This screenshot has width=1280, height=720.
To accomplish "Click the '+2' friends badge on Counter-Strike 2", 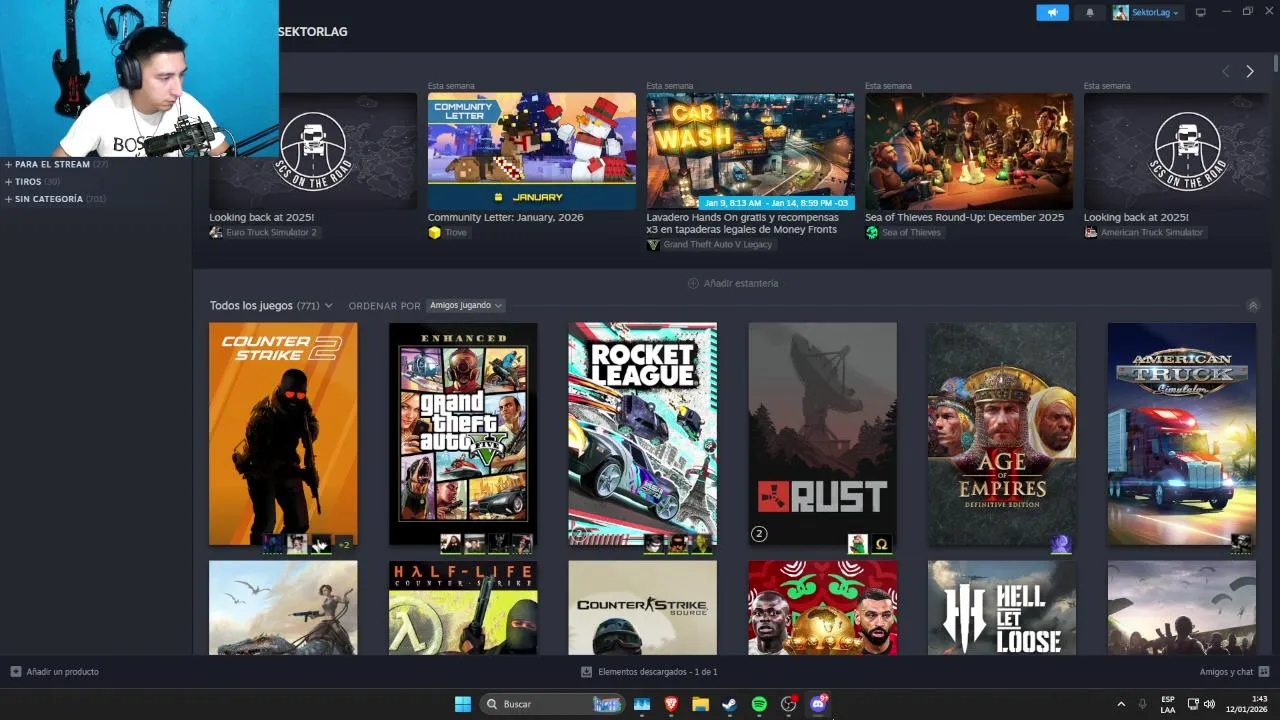I will point(344,544).
